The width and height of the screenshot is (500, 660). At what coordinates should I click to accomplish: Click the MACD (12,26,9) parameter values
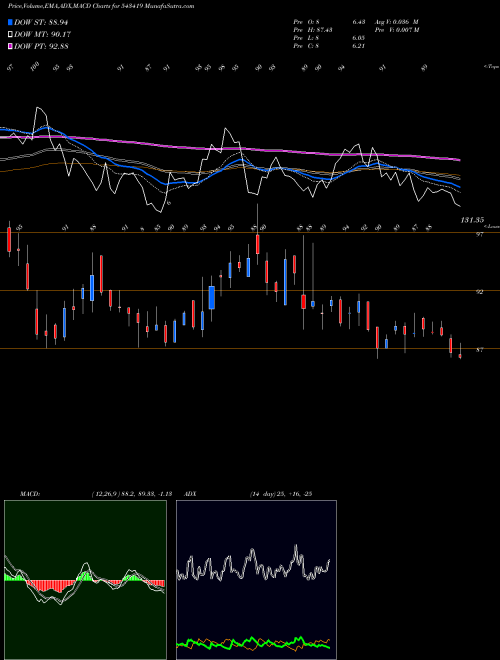131,494
